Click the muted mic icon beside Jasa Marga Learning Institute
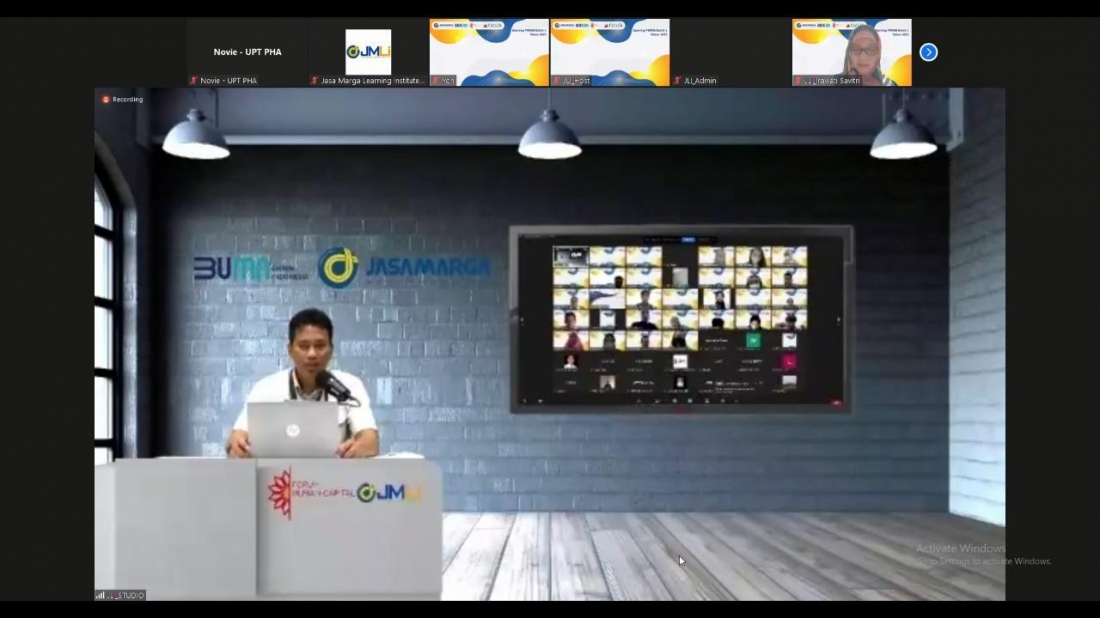1100x618 pixels. tap(314, 81)
